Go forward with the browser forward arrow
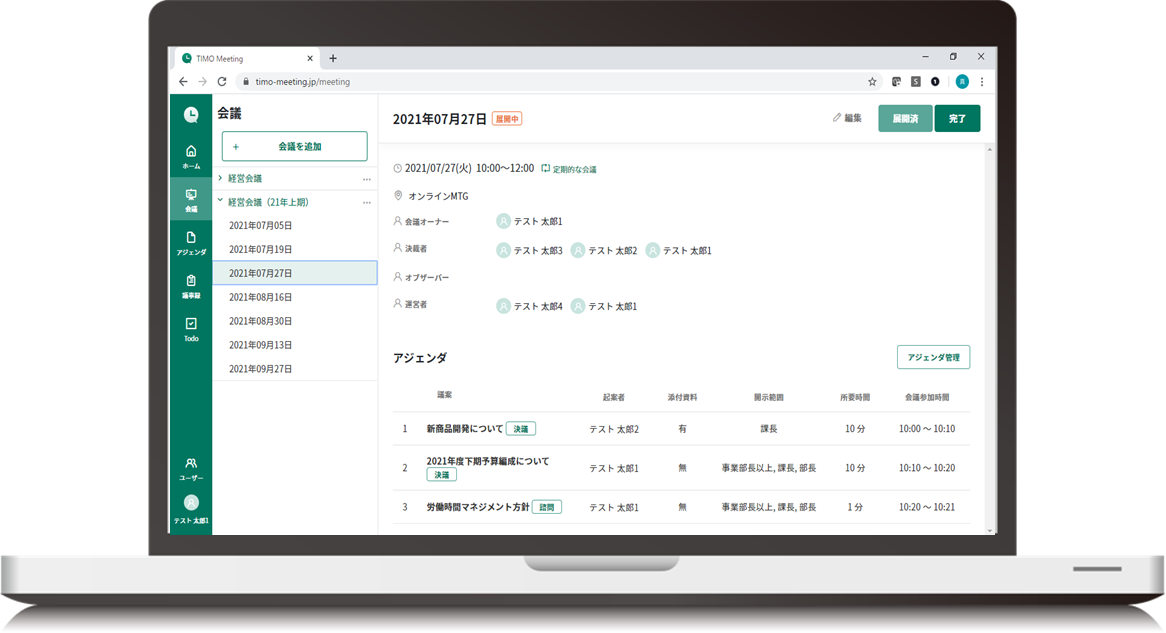The width and height of the screenshot is (1166, 633). pyautogui.click(x=202, y=82)
